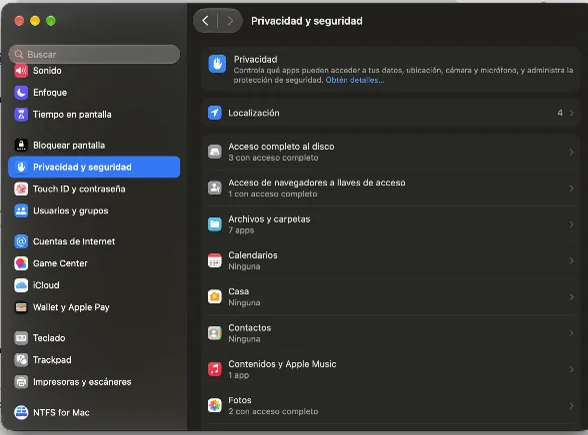Click the Tiempo en pantalla hourglass icon
The width and height of the screenshot is (588, 435).
21,114
